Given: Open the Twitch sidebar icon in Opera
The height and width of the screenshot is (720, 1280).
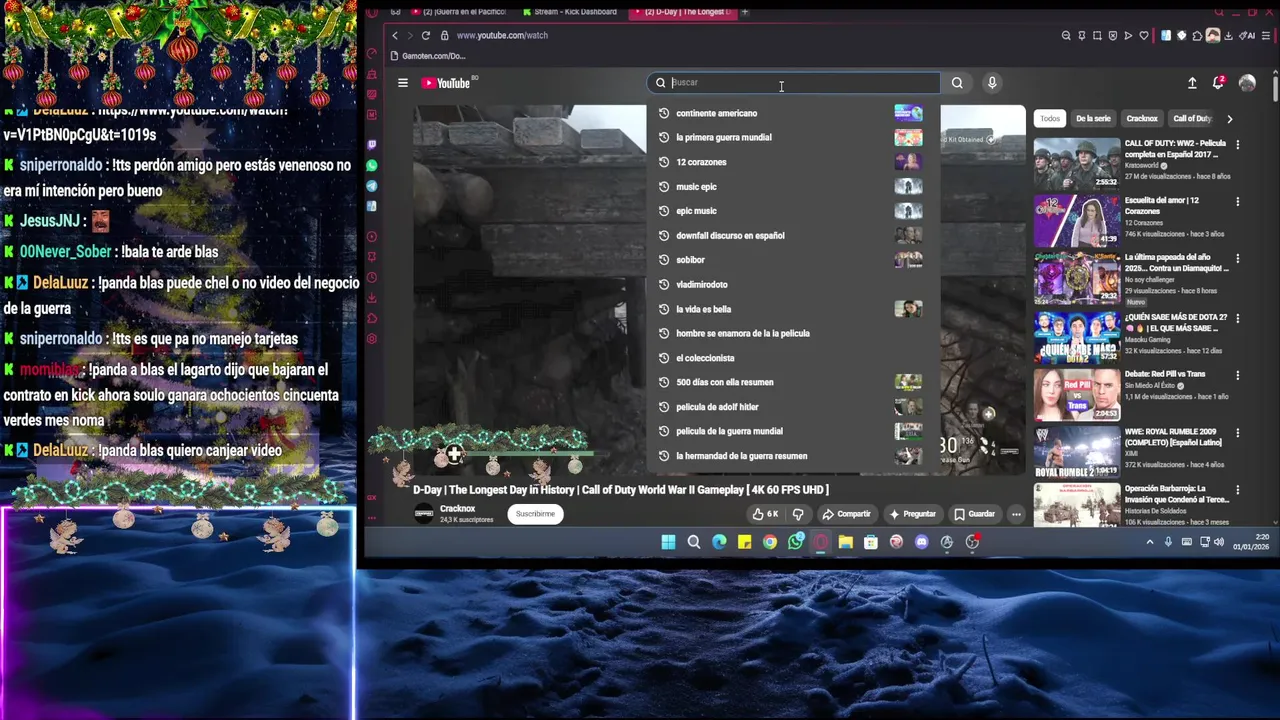Looking at the screenshot, I should (x=372, y=145).
